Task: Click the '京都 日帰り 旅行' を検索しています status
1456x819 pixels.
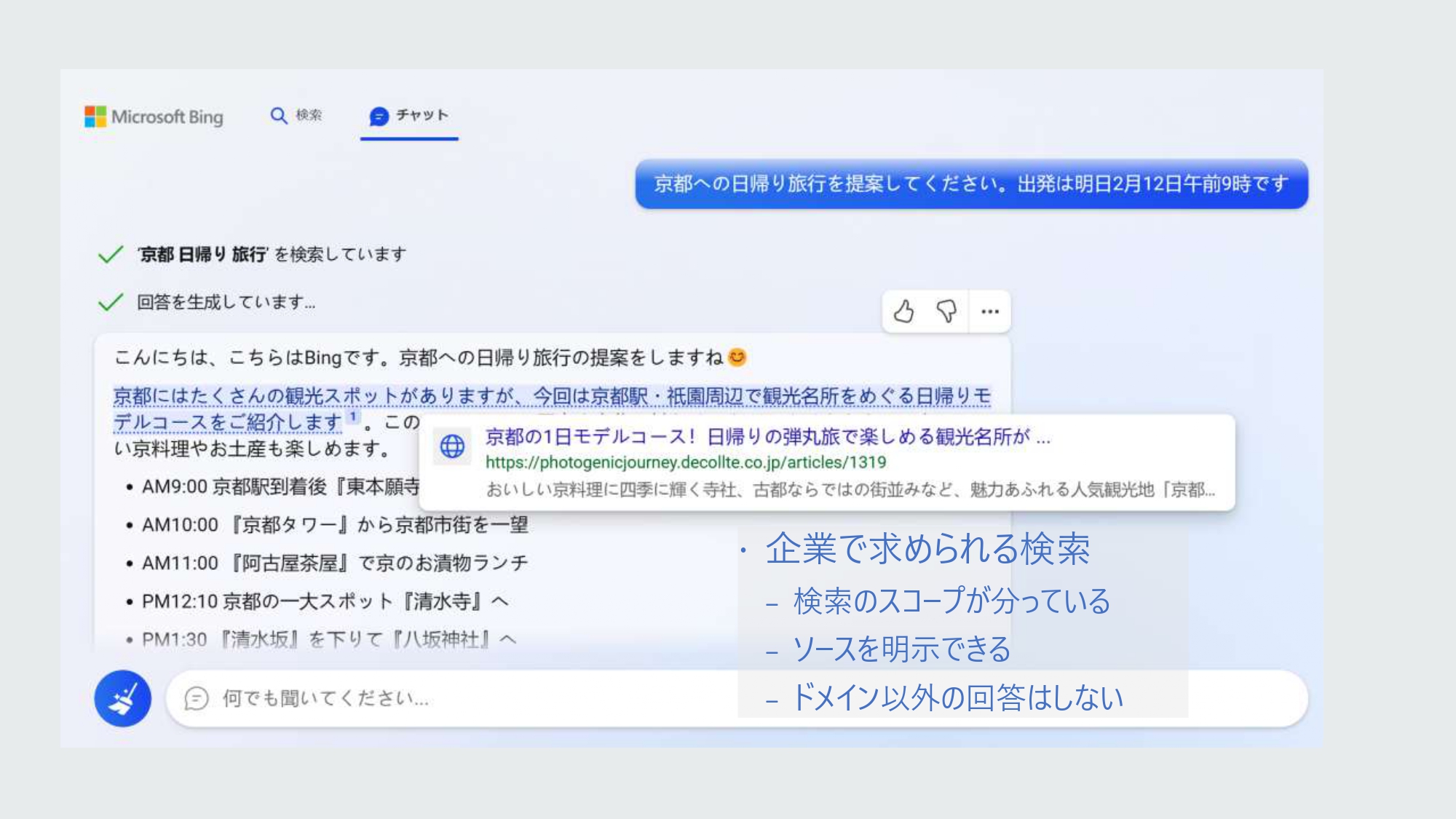Action: (x=272, y=254)
